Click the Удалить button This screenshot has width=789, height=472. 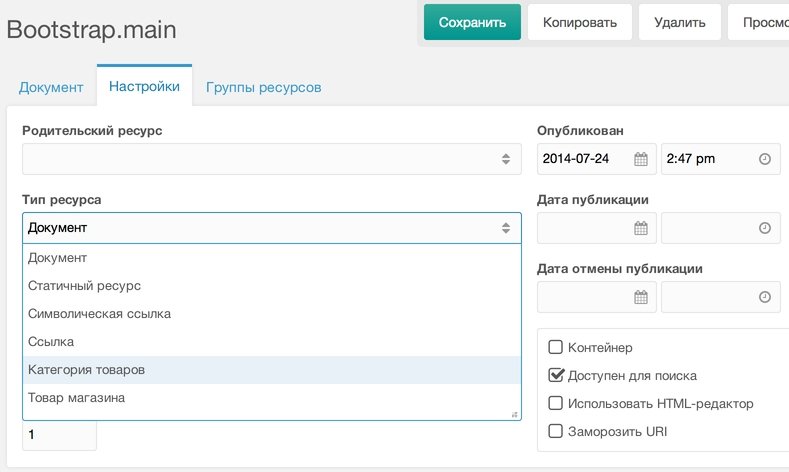(680, 22)
